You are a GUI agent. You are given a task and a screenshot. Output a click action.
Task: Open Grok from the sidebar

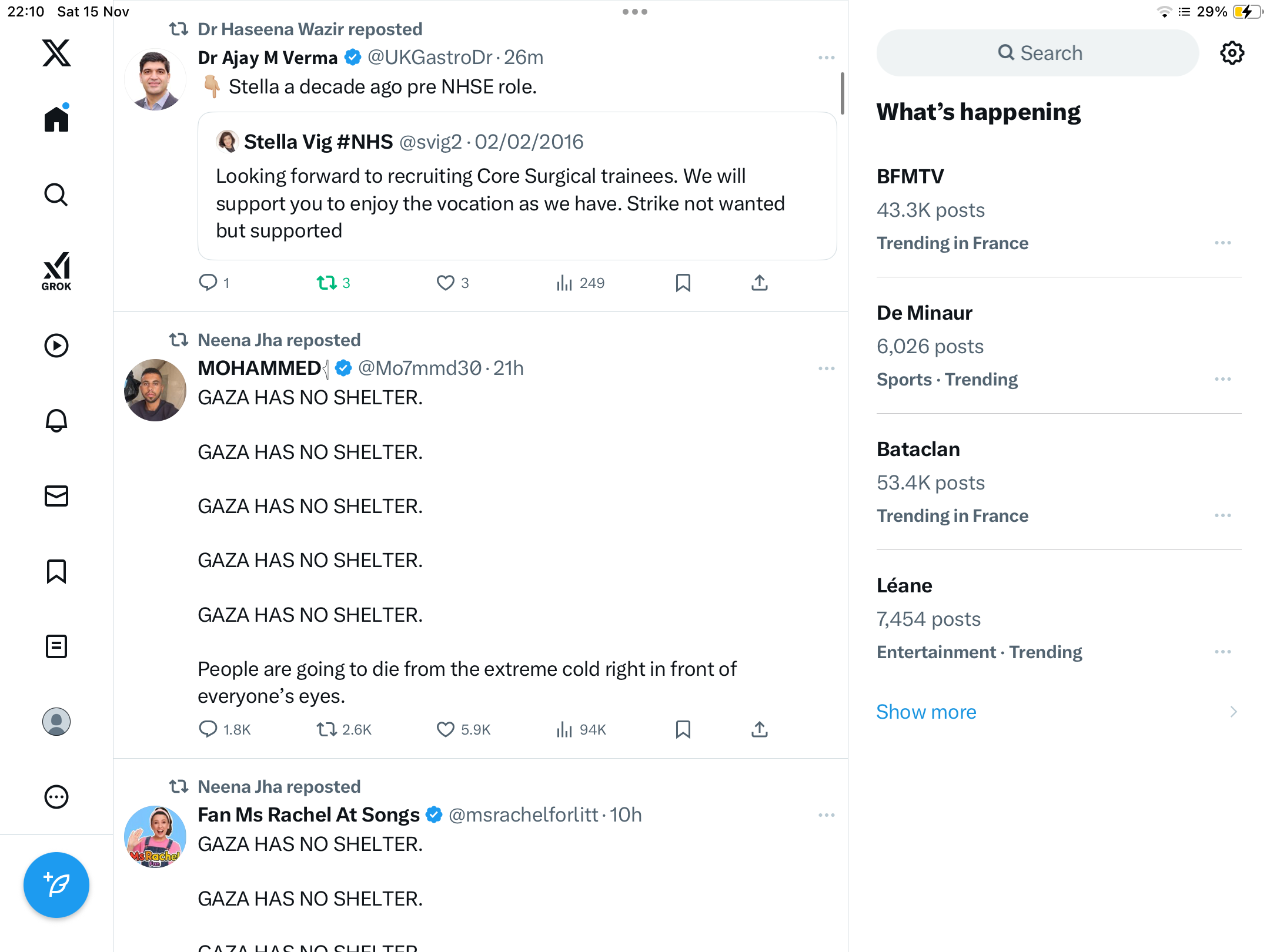[x=56, y=271]
